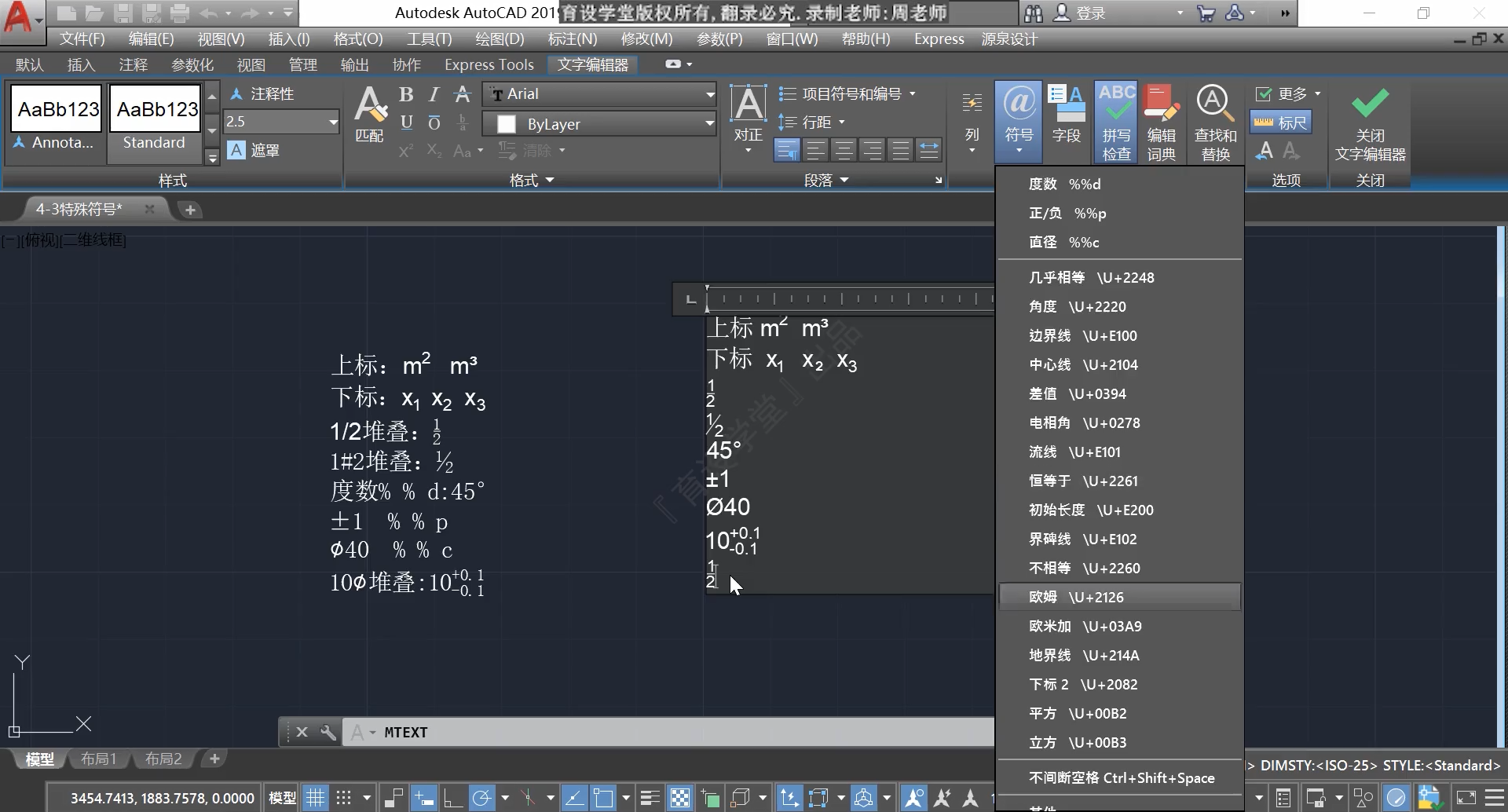Screen dimensions: 1508x812
Task: Click the green checkmark Close Text Editor icon
Action: 1370,103
